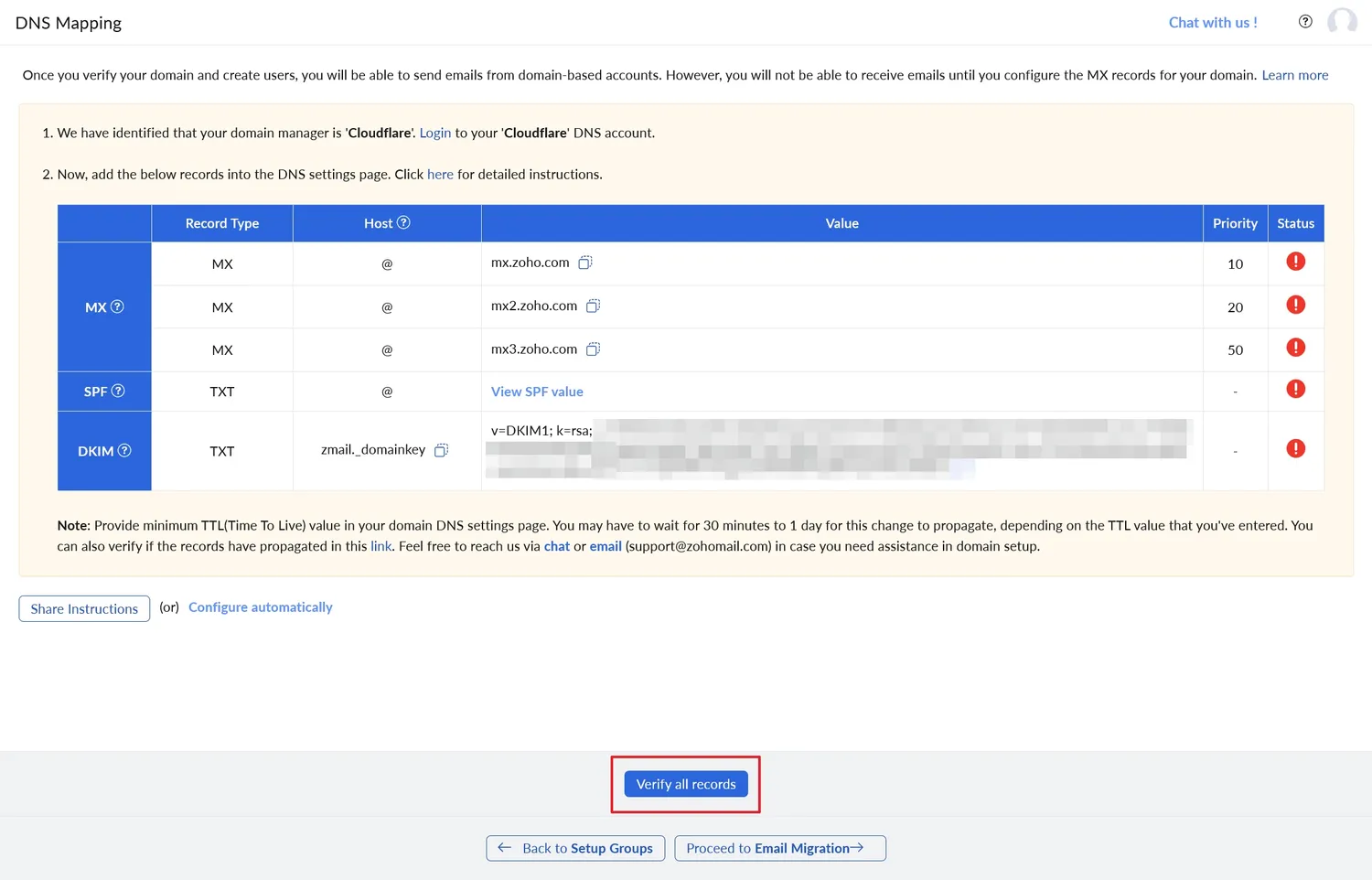Click the error status icon for the SPF record

click(1295, 389)
